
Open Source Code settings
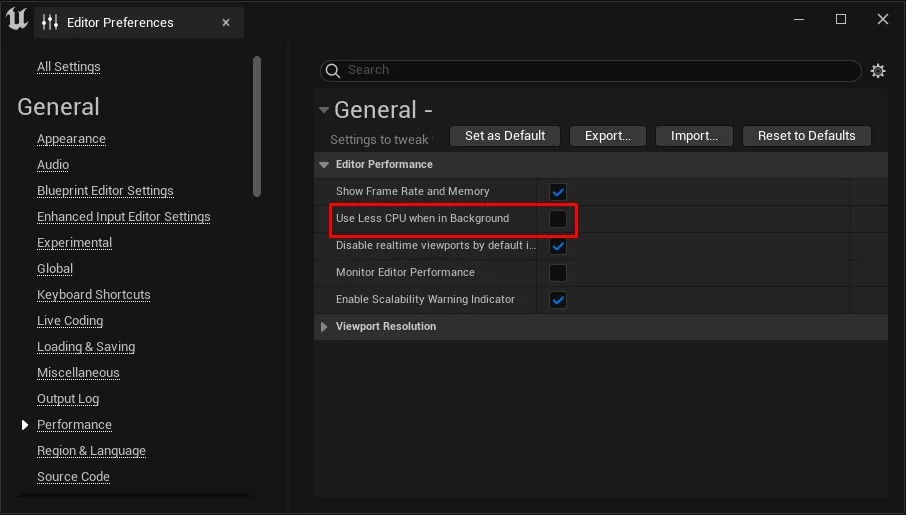73,477
